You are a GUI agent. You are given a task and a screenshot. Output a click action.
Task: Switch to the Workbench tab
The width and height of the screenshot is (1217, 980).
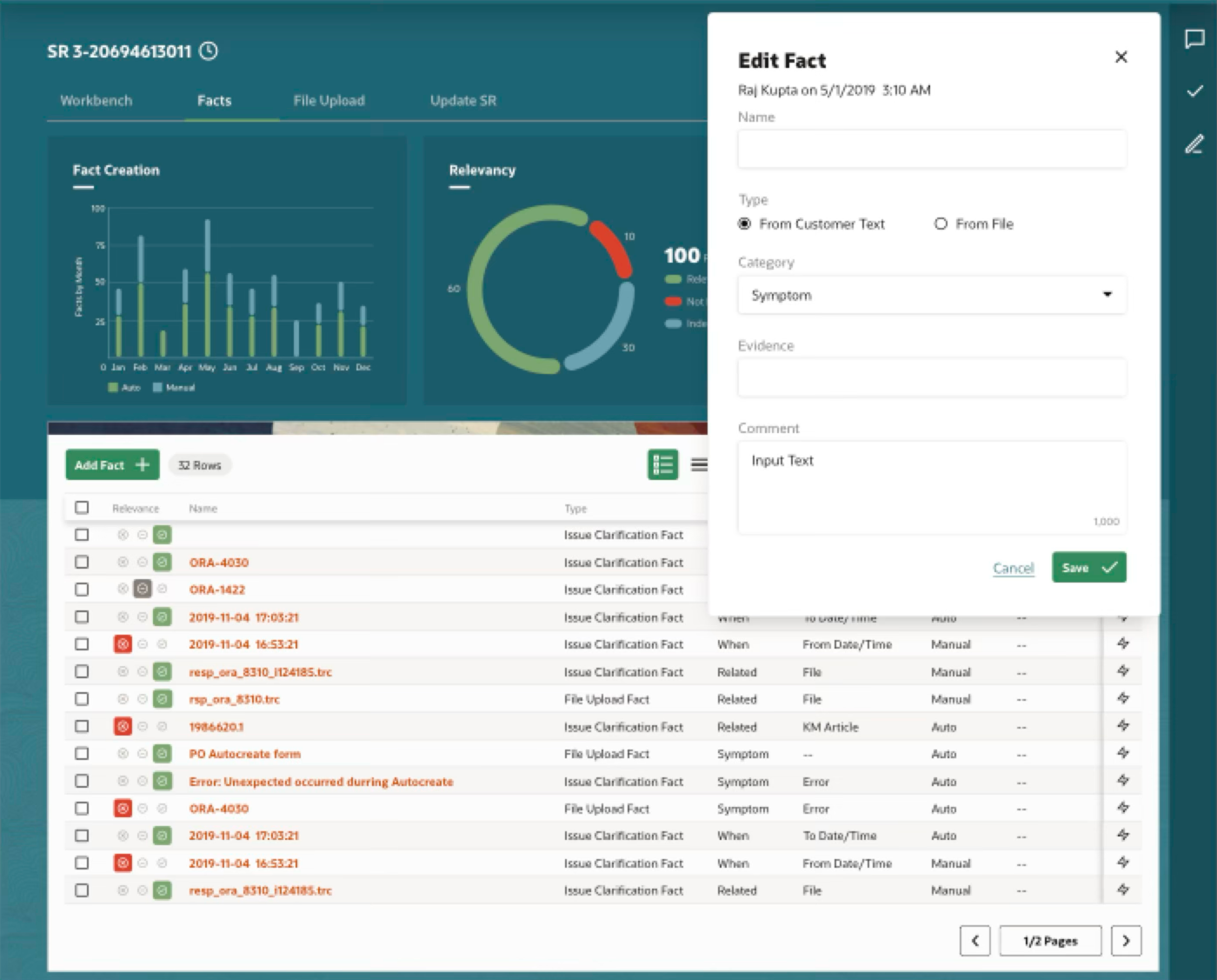coord(96,101)
